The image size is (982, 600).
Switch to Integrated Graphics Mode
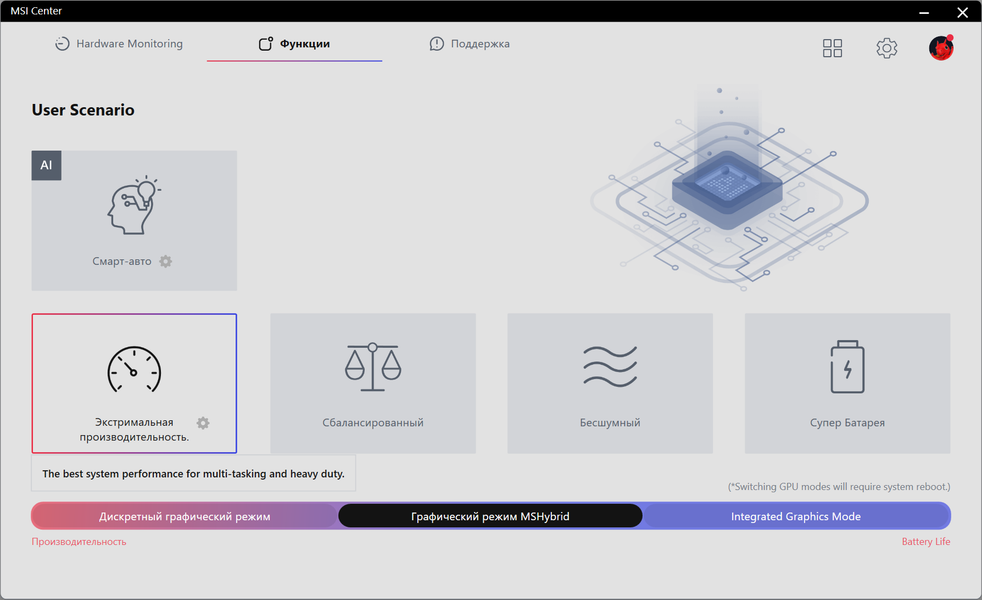(x=796, y=516)
